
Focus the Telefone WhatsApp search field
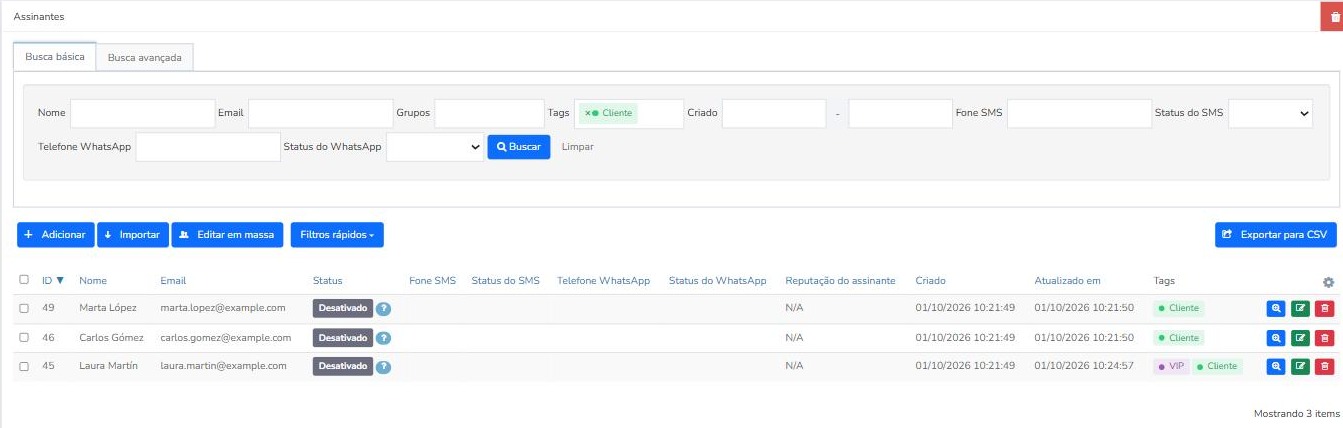208,147
